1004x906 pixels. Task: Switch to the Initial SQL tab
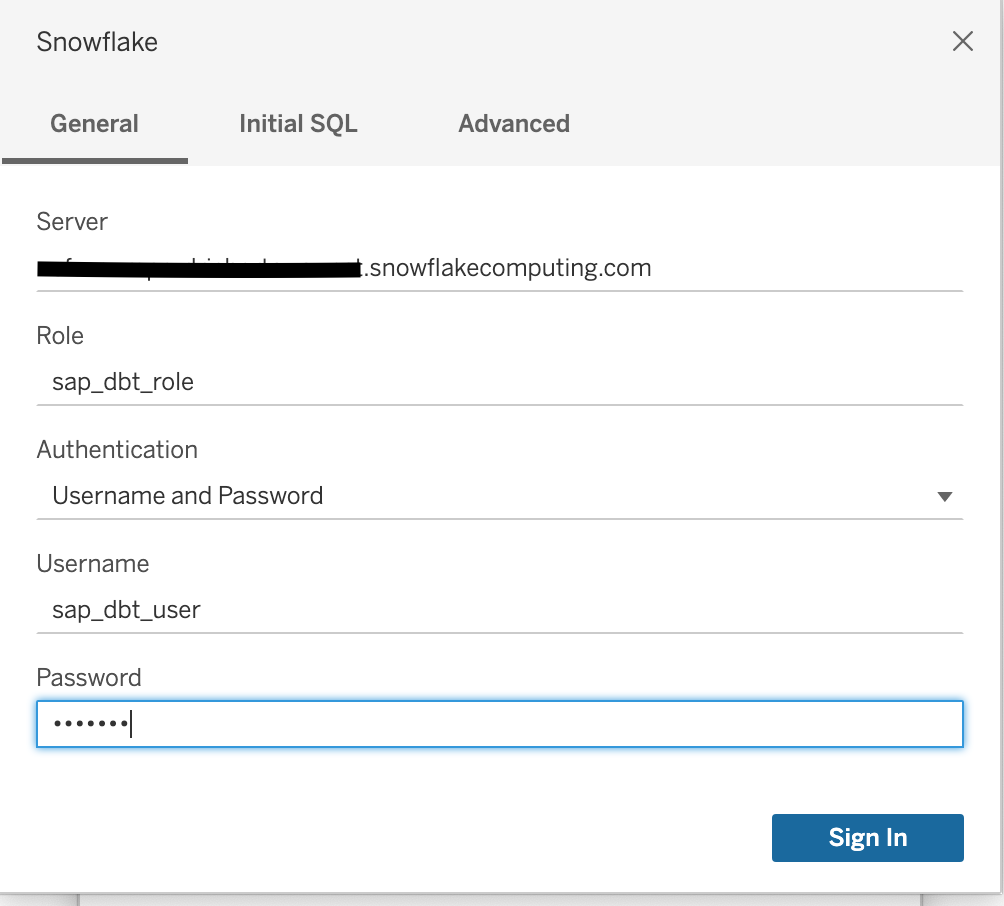coord(298,123)
